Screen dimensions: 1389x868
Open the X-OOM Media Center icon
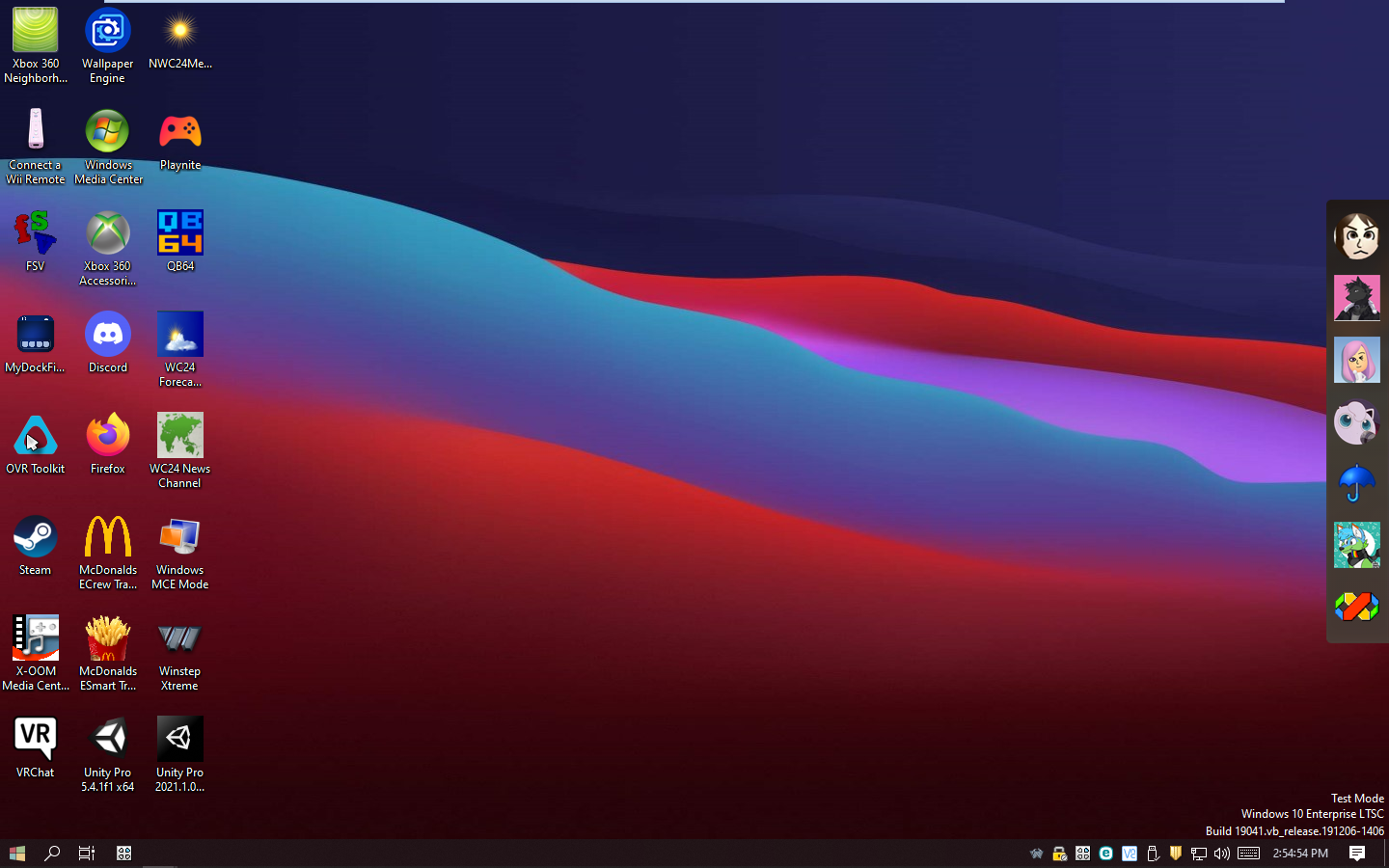(x=36, y=653)
